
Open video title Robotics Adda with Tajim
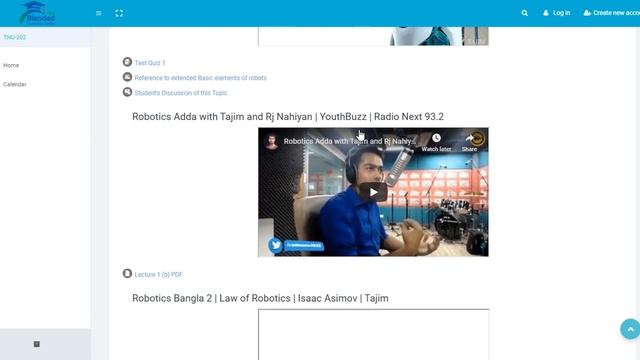(x=349, y=141)
